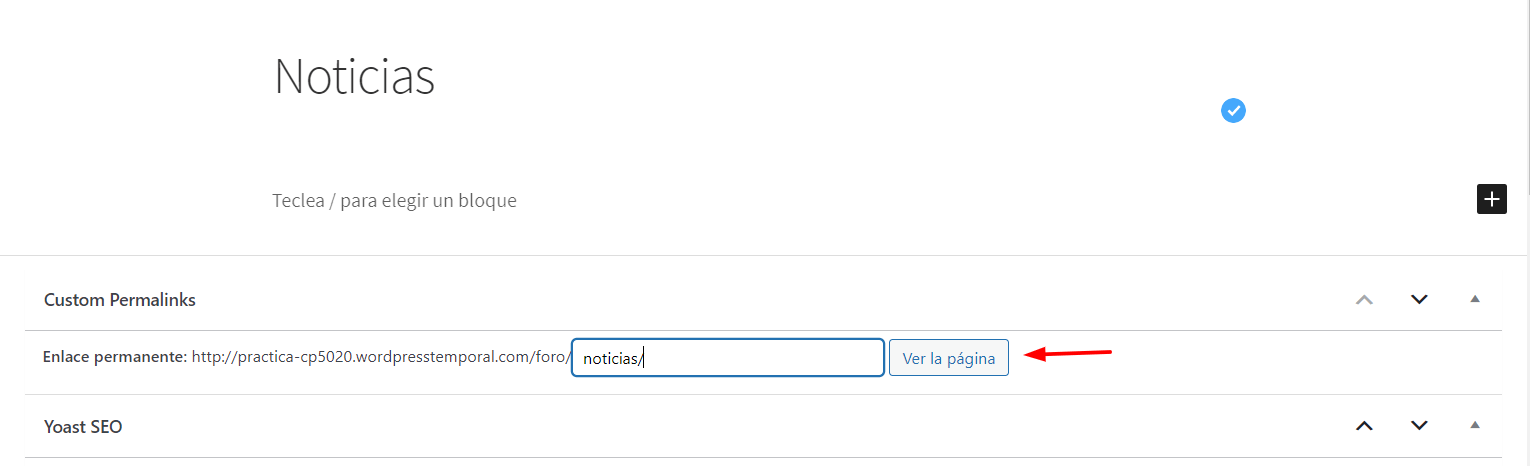Focus the permalink slug field containing noticias/

(x=728, y=358)
